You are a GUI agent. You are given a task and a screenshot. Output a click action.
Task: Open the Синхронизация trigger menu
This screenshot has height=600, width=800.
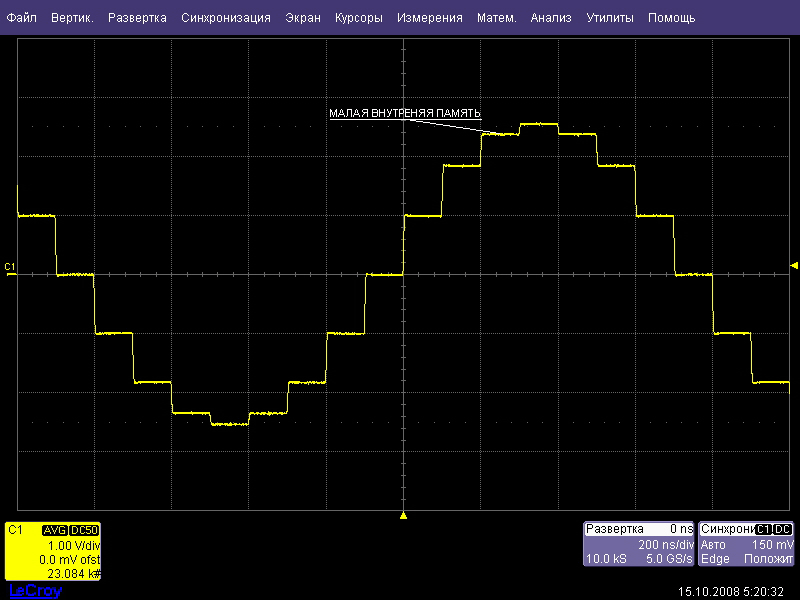click(x=226, y=18)
